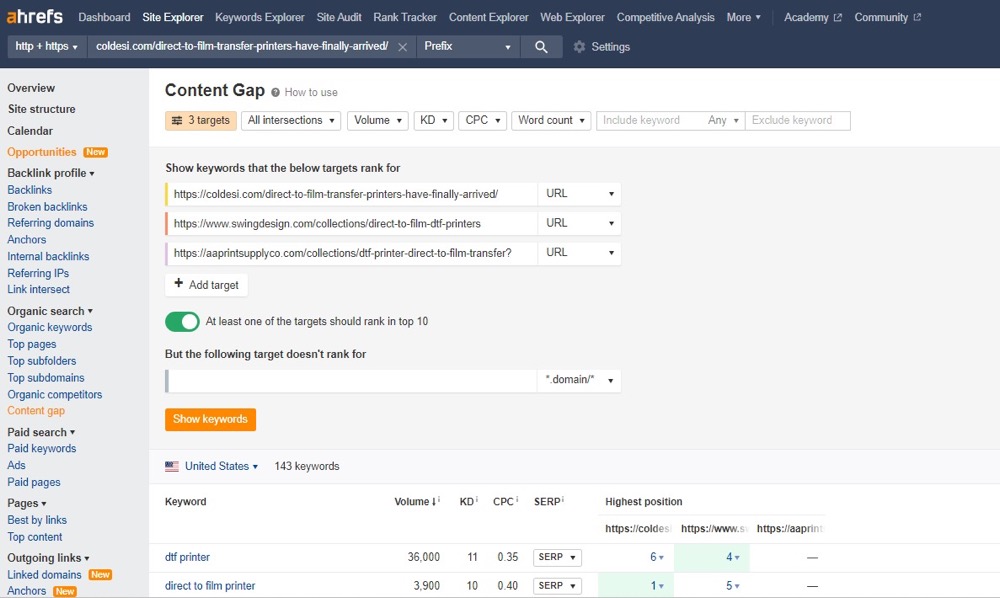Sort table by Volume column header
The height and width of the screenshot is (598, 1000).
(415, 502)
